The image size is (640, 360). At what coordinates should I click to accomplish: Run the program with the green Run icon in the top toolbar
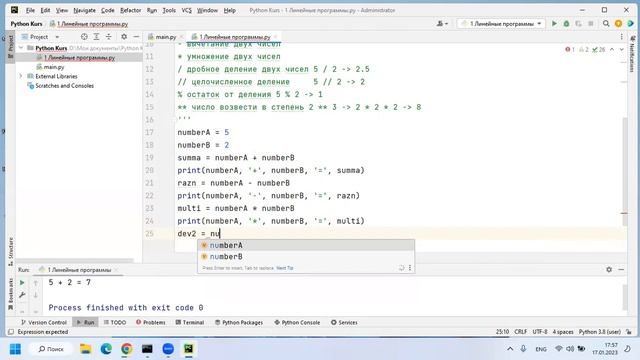point(554,24)
